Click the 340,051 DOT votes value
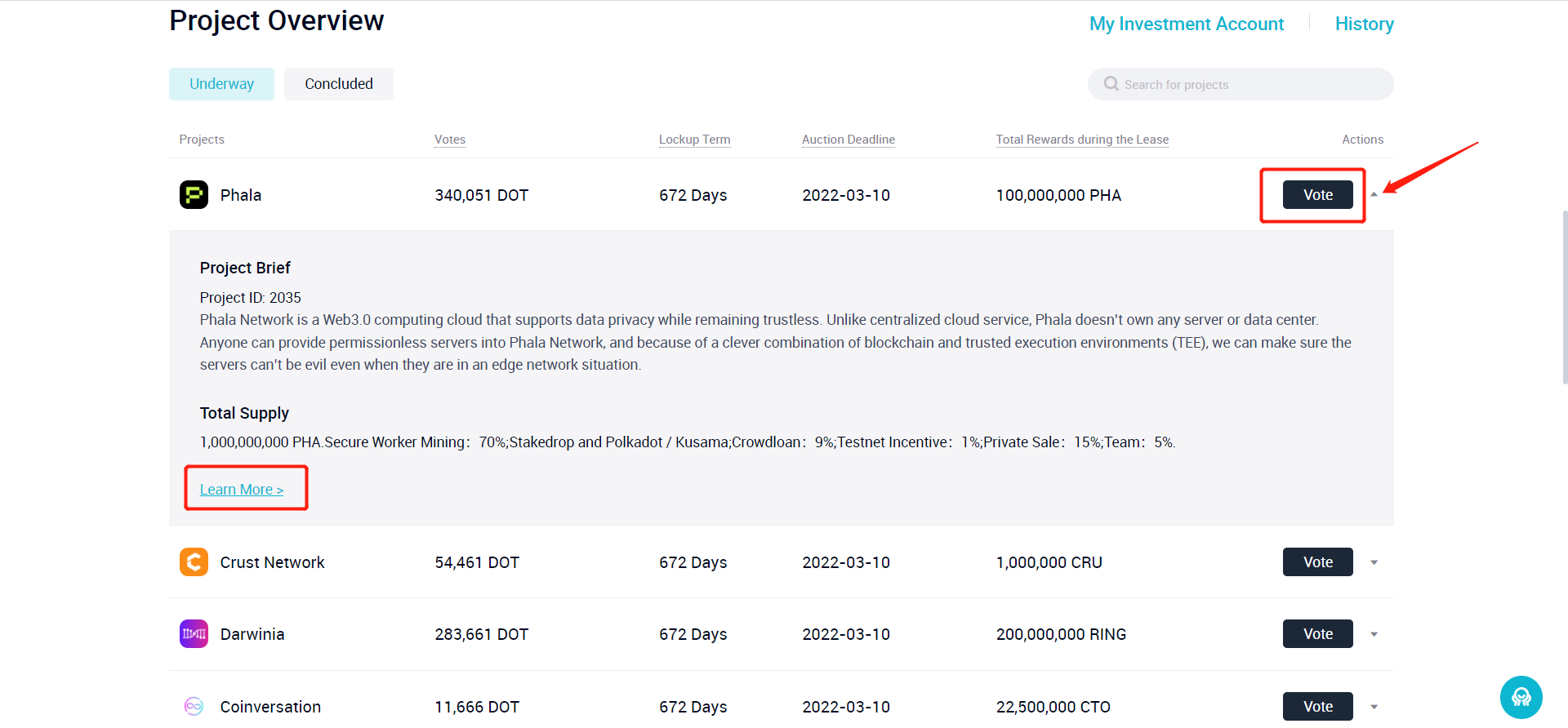The image size is (1568, 728). [482, 195]
